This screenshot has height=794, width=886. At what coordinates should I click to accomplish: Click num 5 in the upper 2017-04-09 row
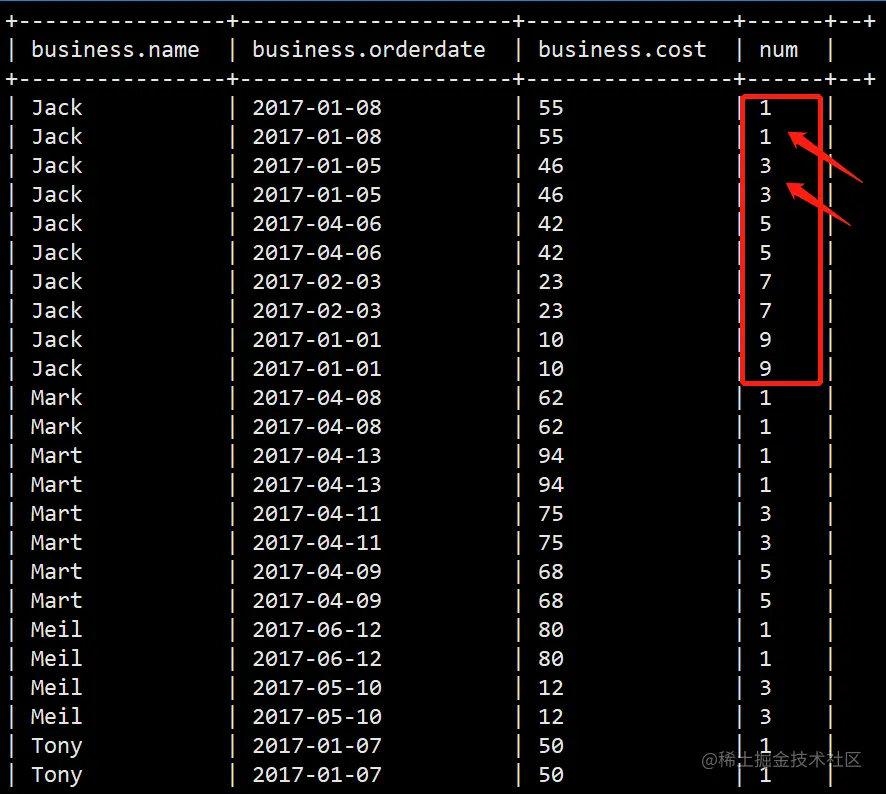pos(765,571)
